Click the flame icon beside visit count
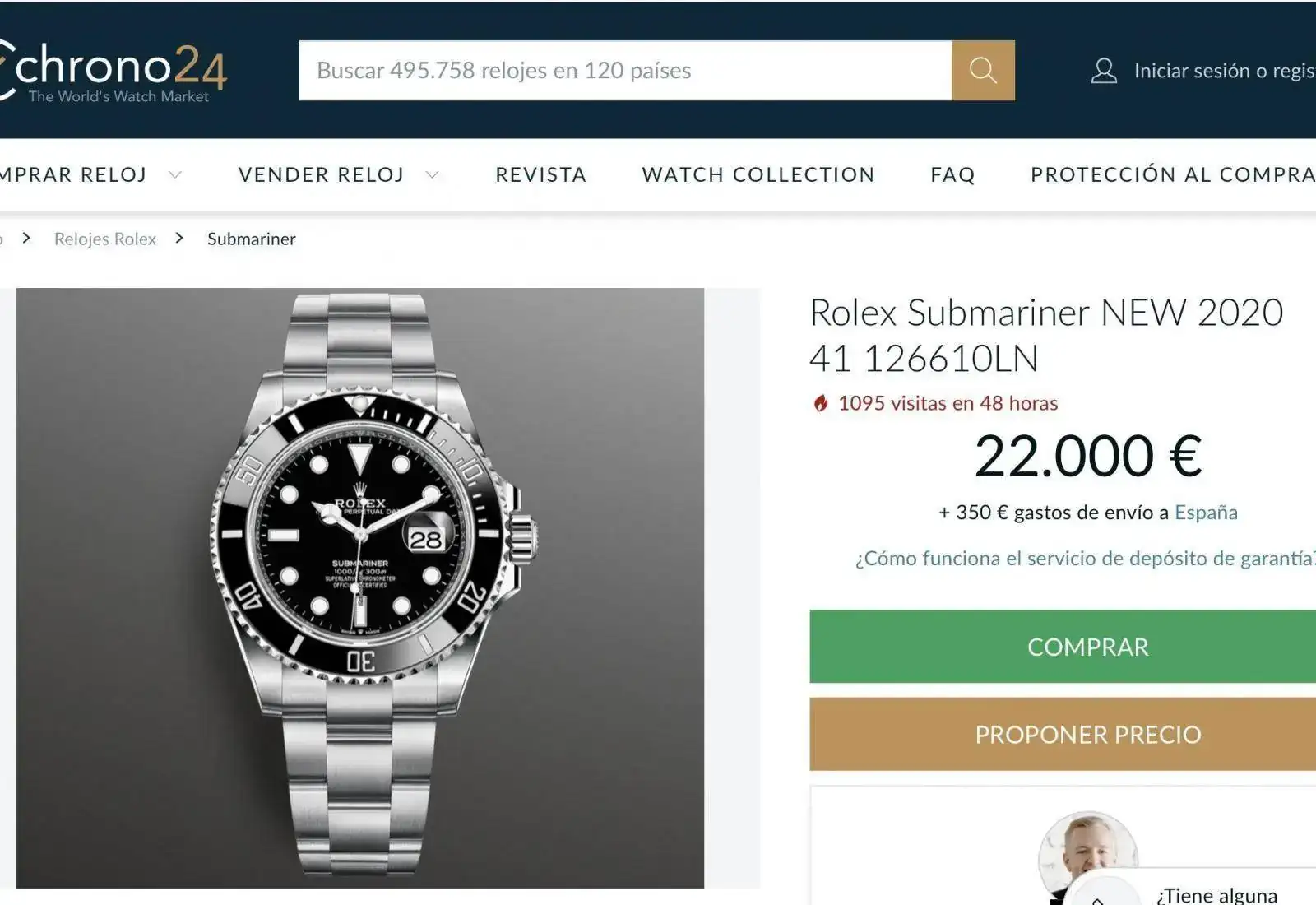 coord(820,403)
